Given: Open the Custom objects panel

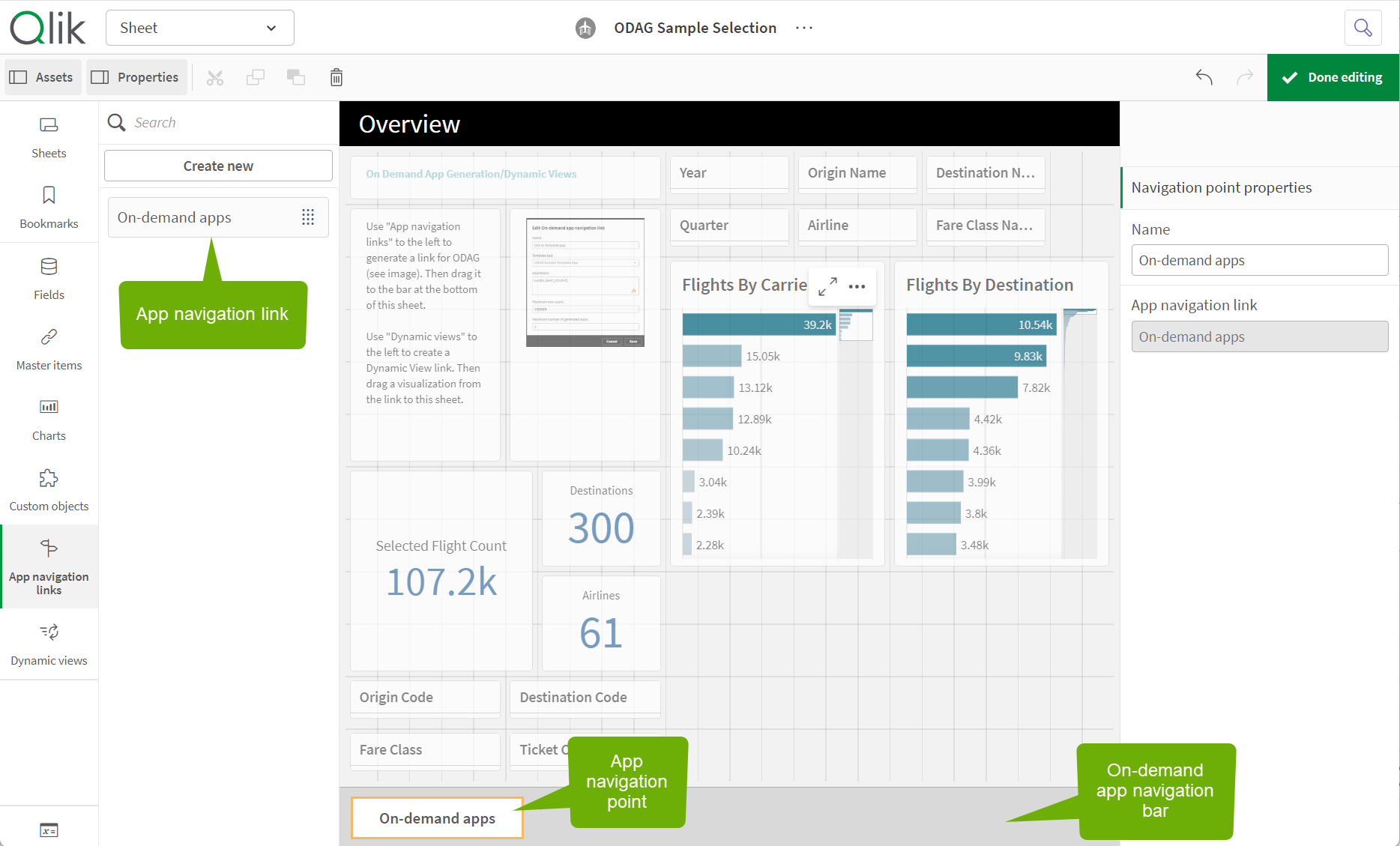Looking at the screenshot, I should (48, 489).
